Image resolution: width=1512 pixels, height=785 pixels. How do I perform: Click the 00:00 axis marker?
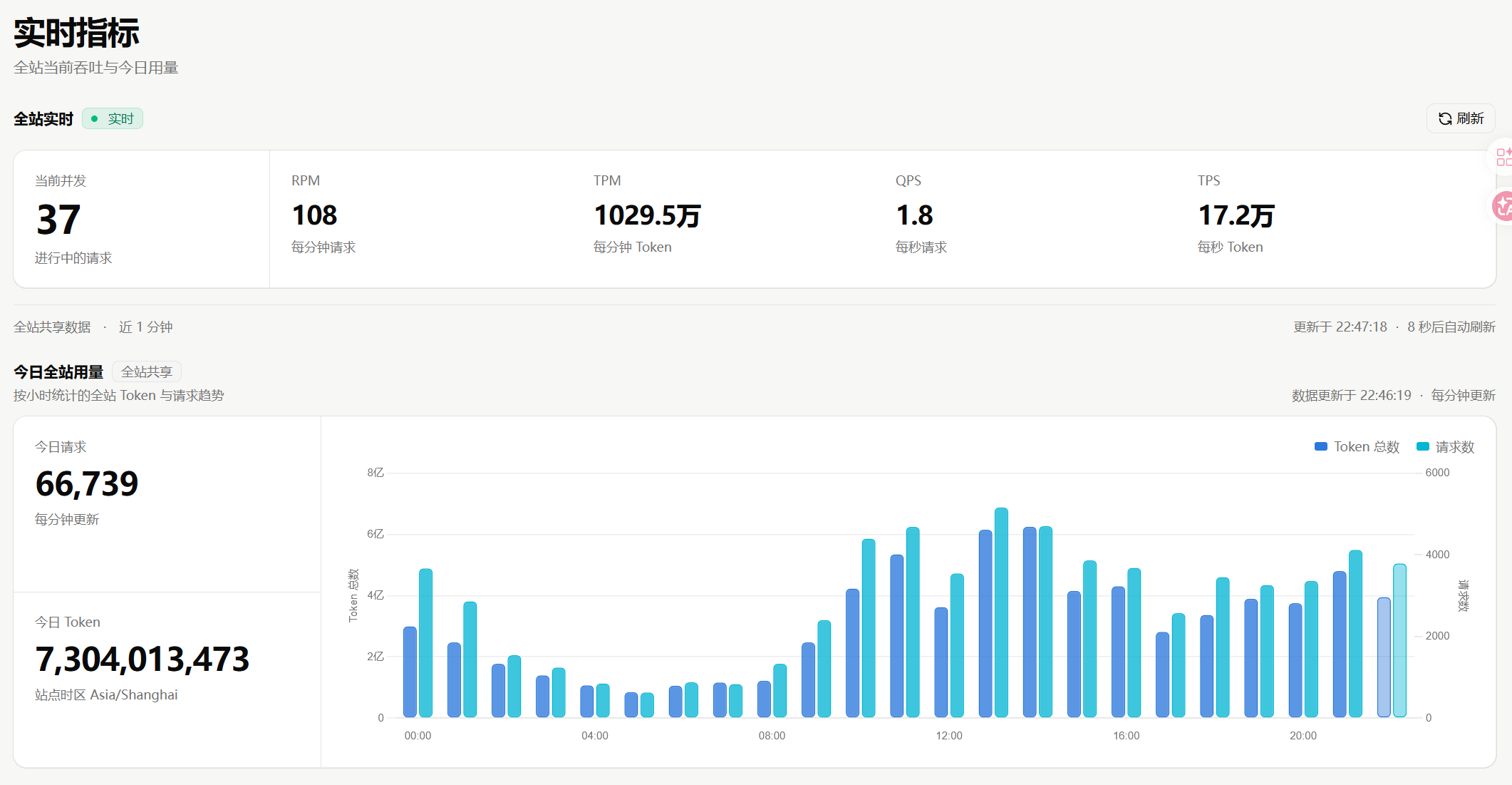tap(418, 736)
